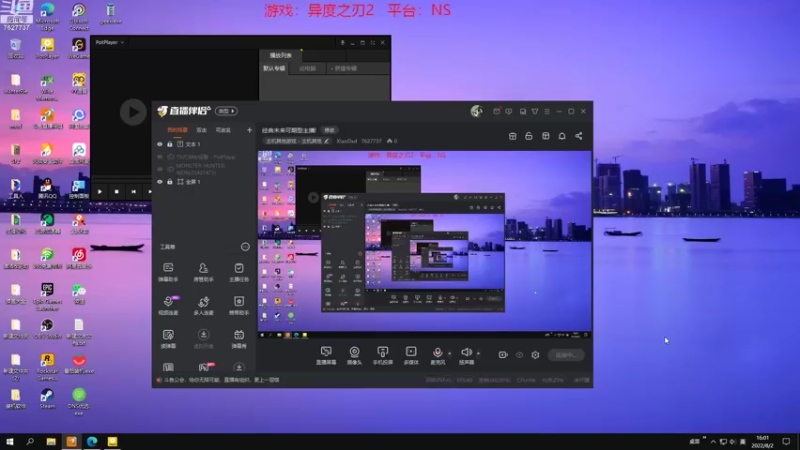This screenshot has height=450, width=800.
Task: Open the hamburger menu in streaming app
Action: (x=547, y=111)
